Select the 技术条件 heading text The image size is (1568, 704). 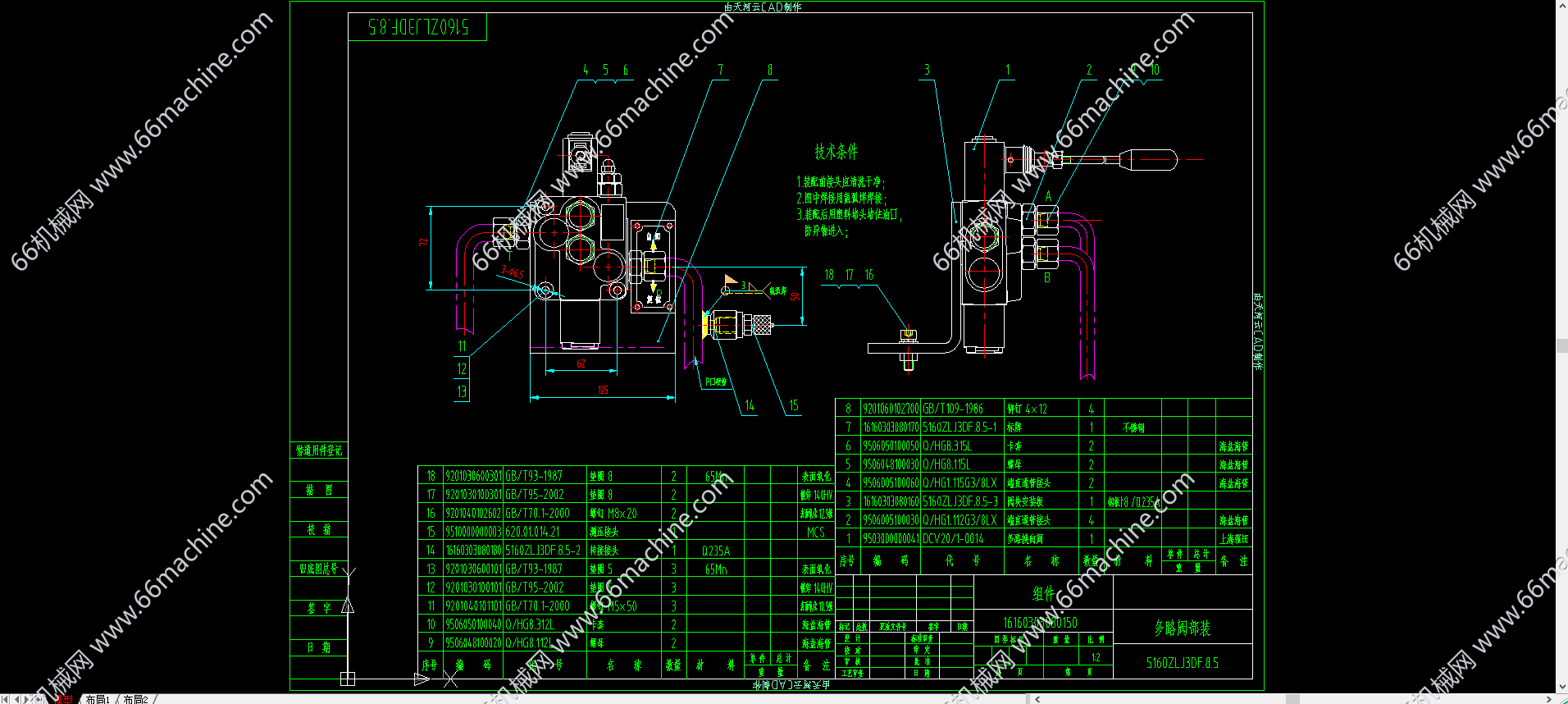click(836, 152)
